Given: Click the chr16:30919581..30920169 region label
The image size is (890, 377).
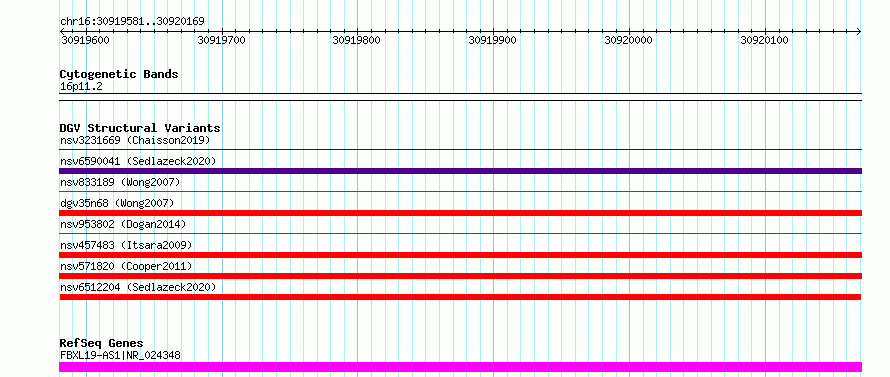Looking at the screenshot, I should (132, 22).
